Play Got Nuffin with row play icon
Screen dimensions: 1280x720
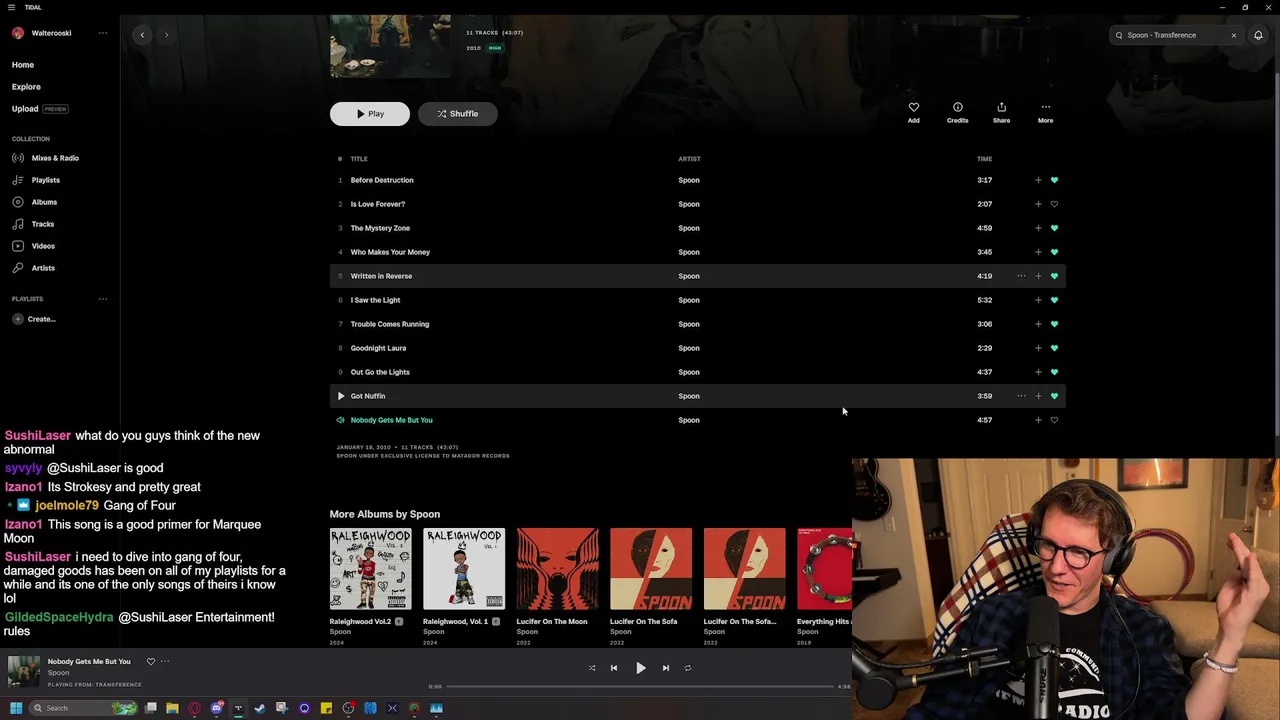[340, 396]
